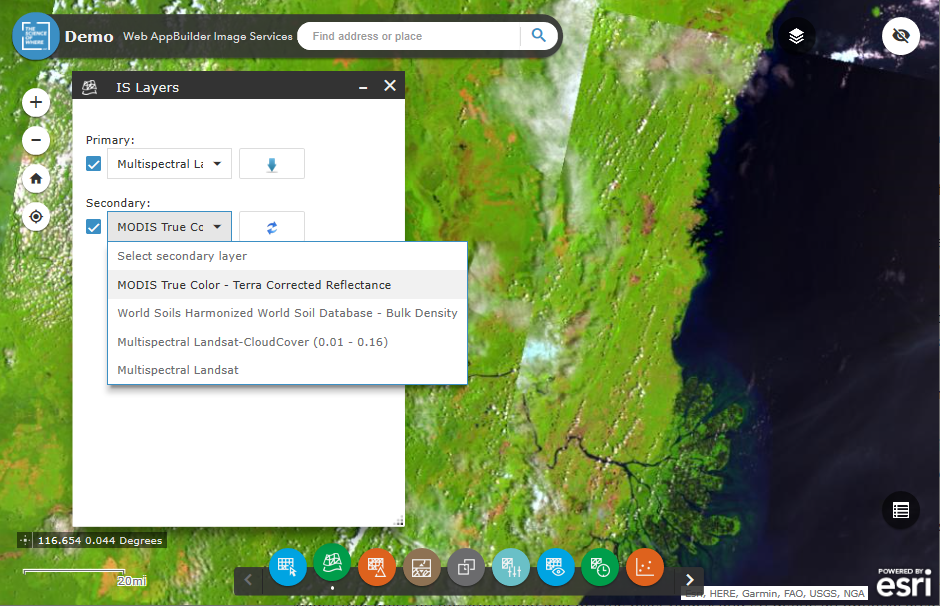Open the Primary Multispectral layer dropdown
Image resolution: width=940 pixels, height=606 pixels.
tap(170, 164)
